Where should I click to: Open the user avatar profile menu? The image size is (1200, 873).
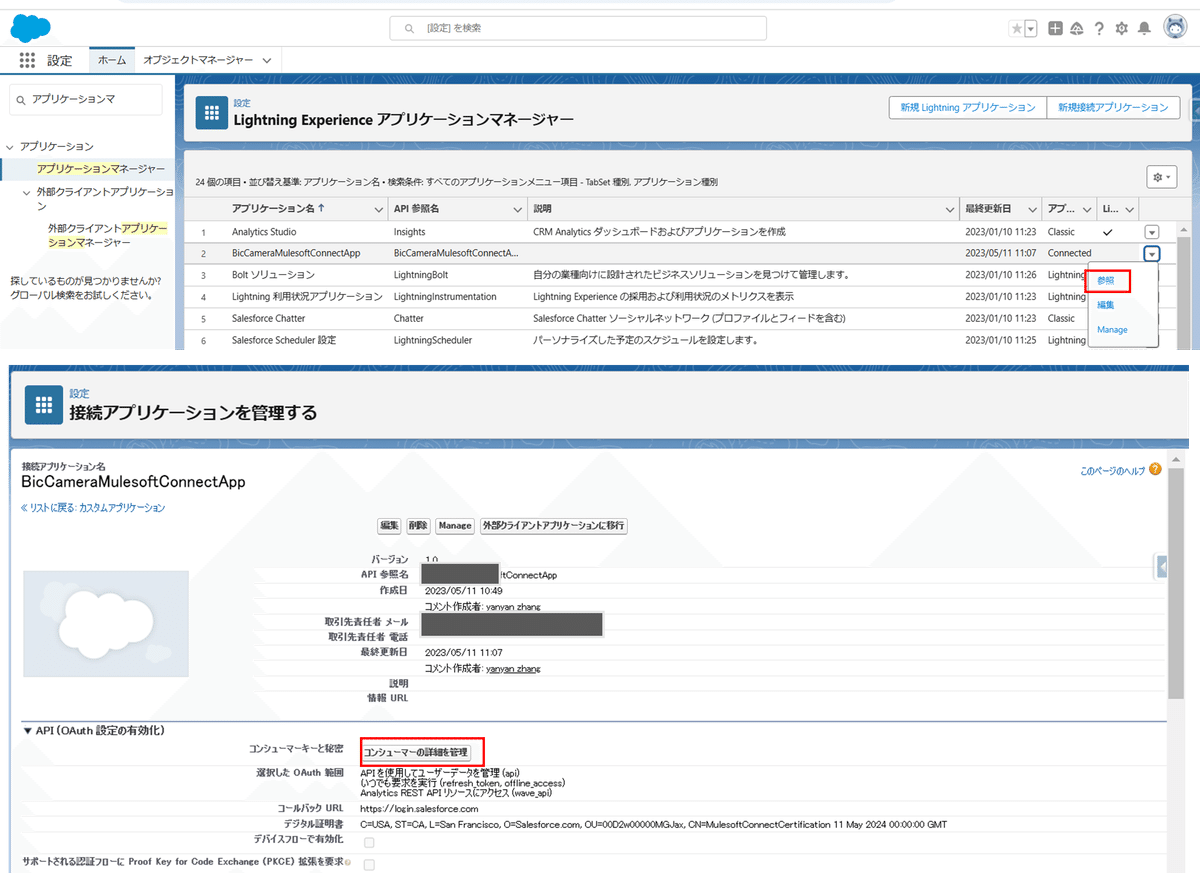tap(1176, 28)
